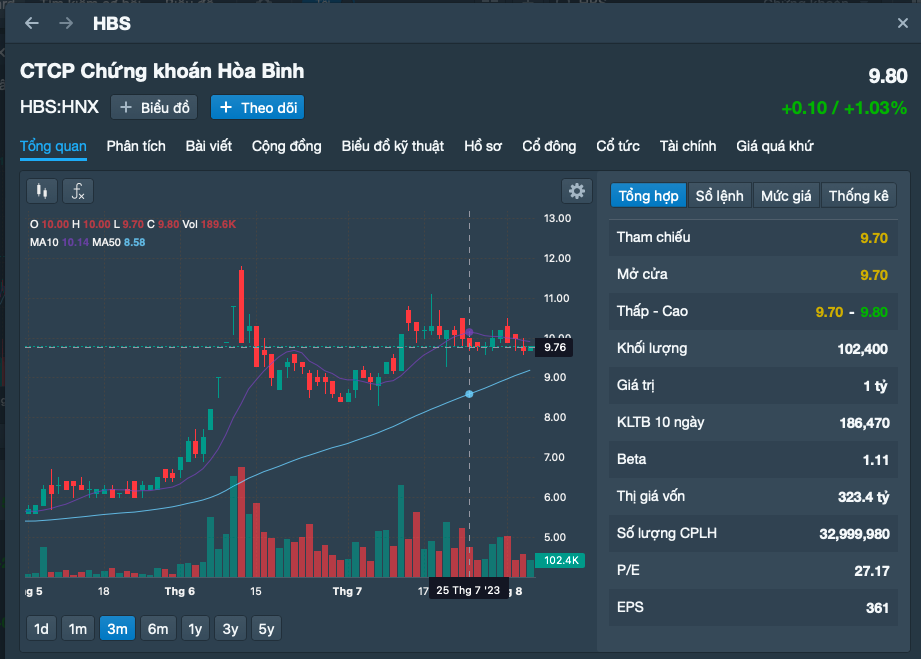Click the MA50 legend value 8.58
The width and height of the screenshot is (921, 659).
(x=135, y=242)
